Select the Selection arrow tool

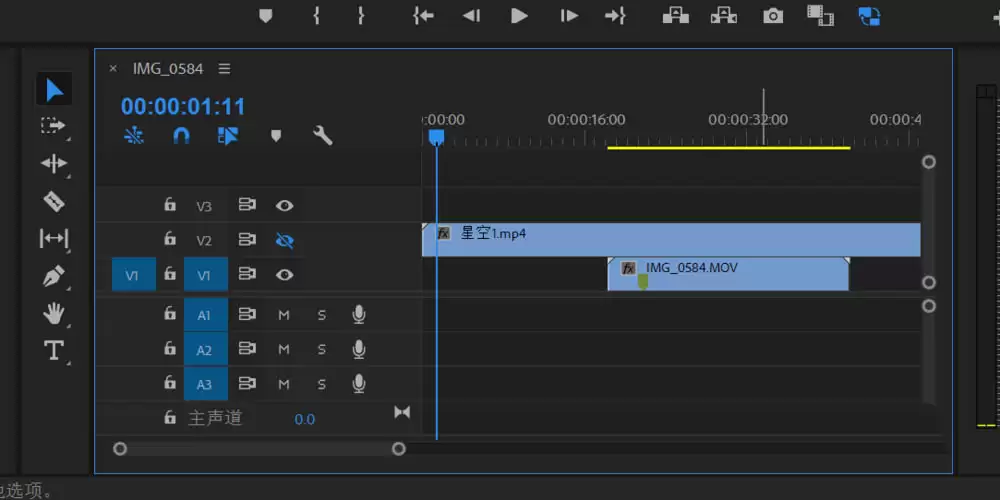[54, 90]
